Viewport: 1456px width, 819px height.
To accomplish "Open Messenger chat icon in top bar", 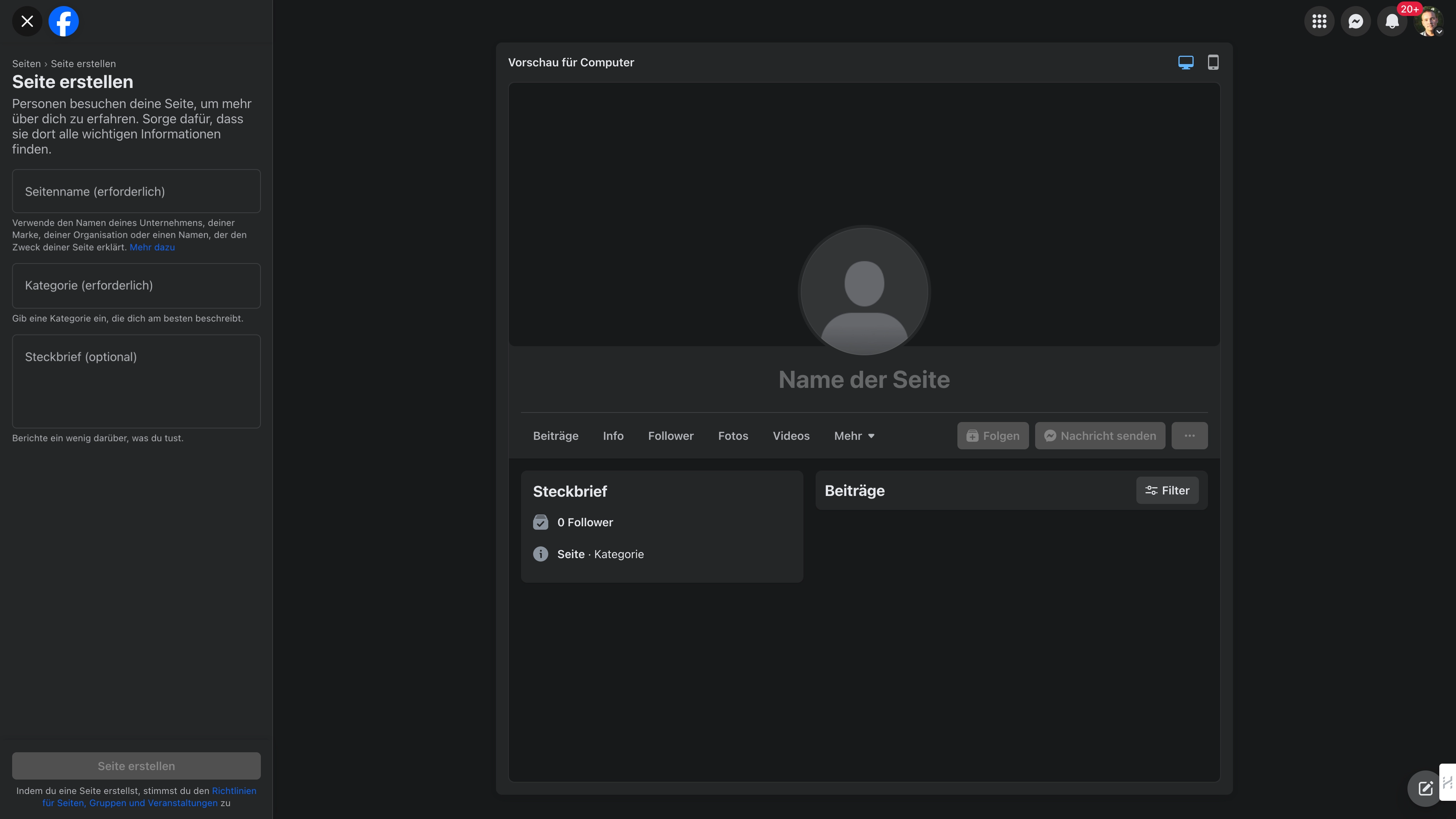I will [x=1356, y=22].
